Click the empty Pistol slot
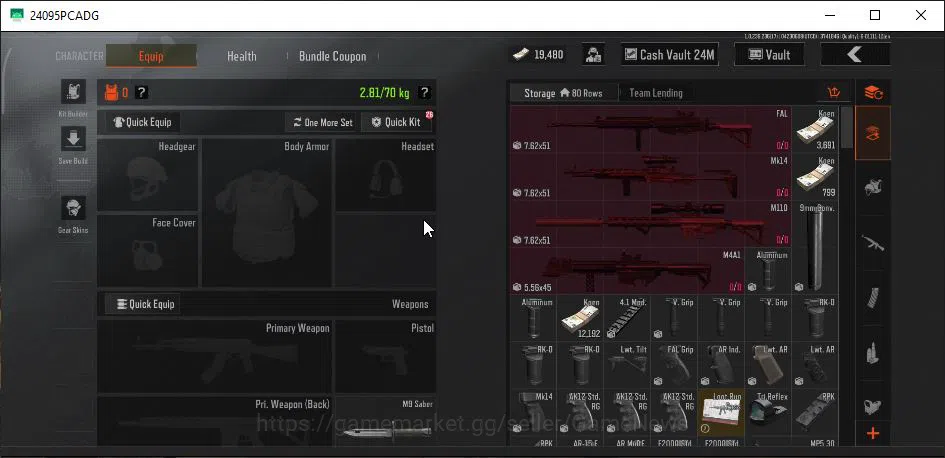The height and width of the screenshot is (458, 945). (x=386, y=357)
